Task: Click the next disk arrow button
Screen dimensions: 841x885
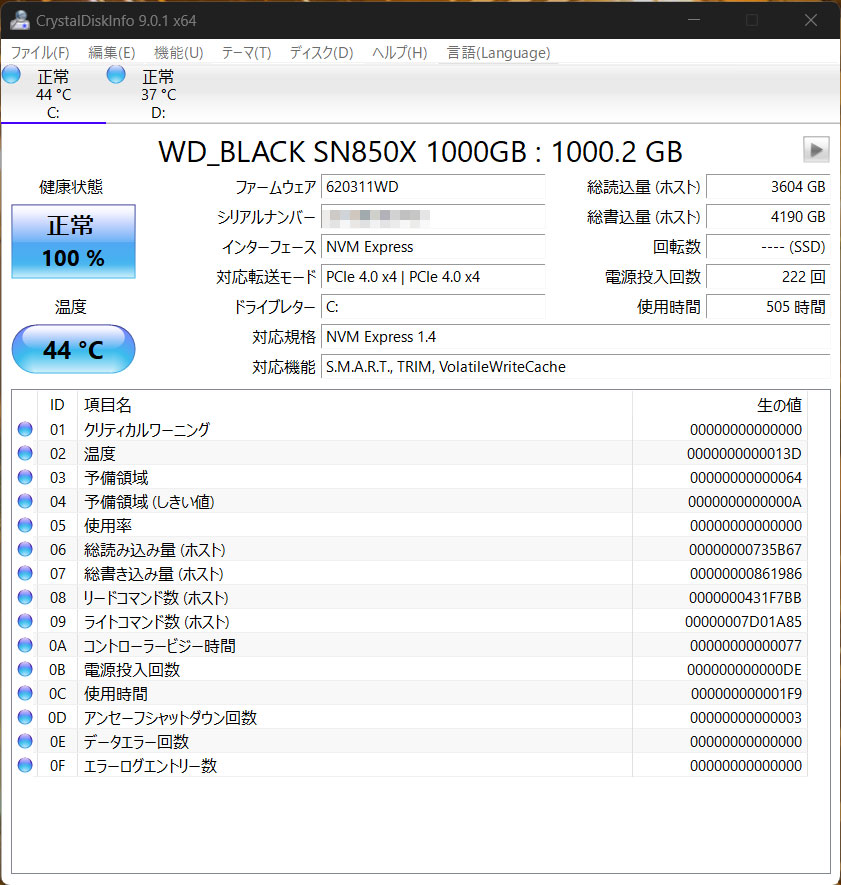Action: (x=816, y=150)
